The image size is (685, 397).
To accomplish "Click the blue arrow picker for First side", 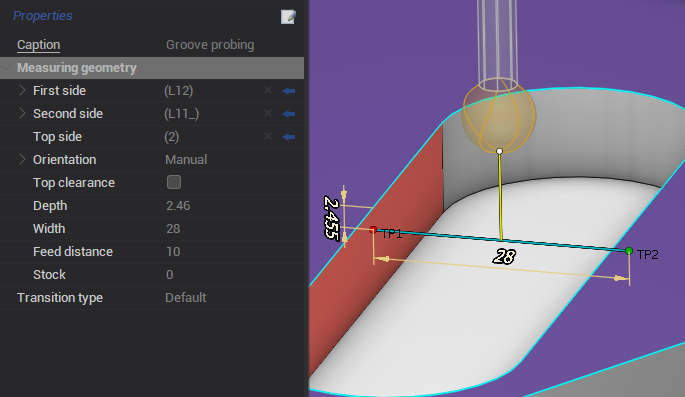I will click(289, 91).
